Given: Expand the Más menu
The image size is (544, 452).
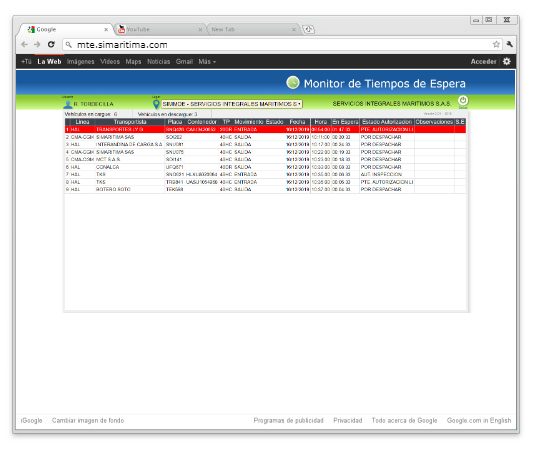Looking at the screenshot, I should (x=207, y=62).
